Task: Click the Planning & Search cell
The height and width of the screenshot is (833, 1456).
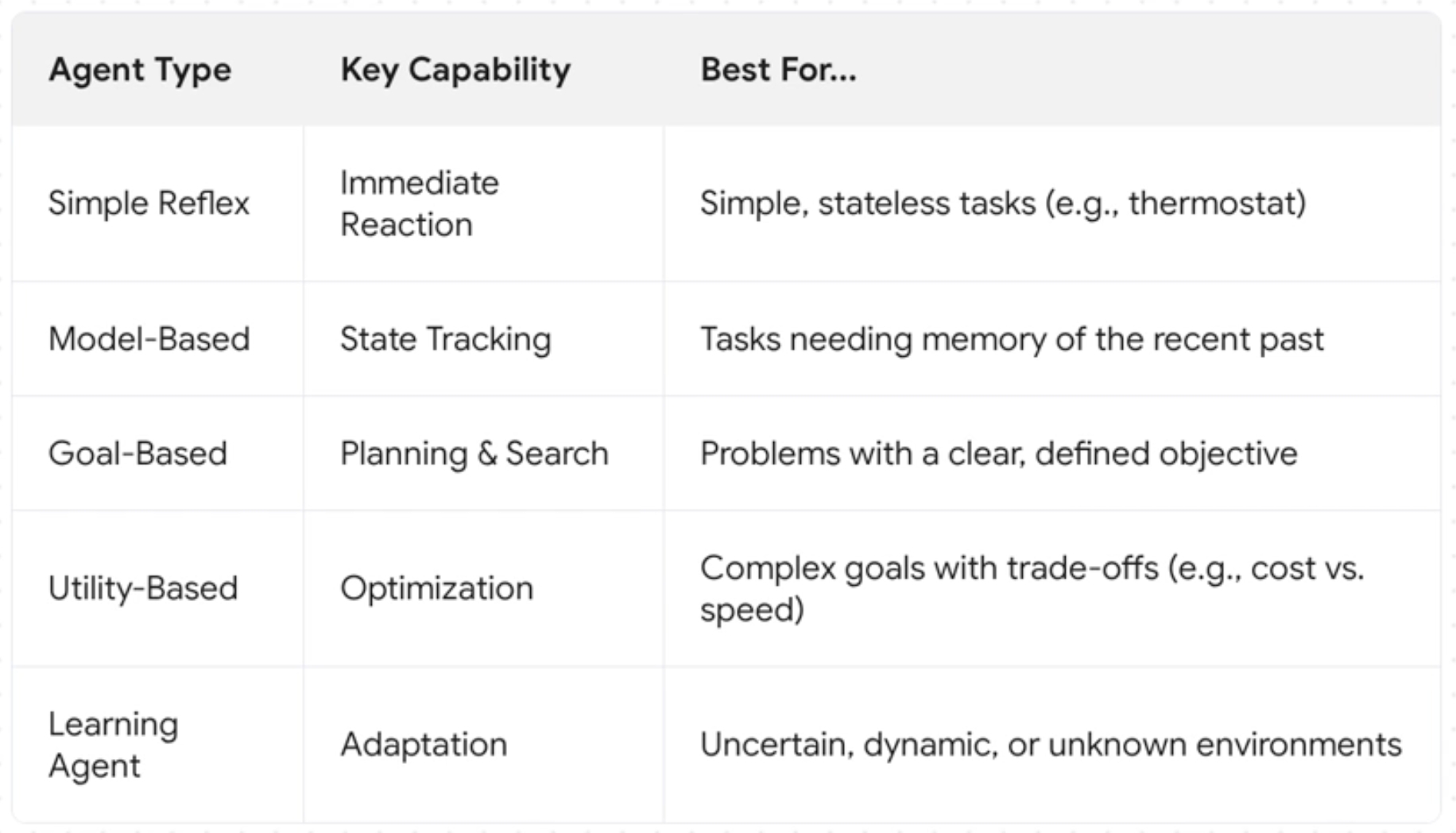Action: point(474,454)
